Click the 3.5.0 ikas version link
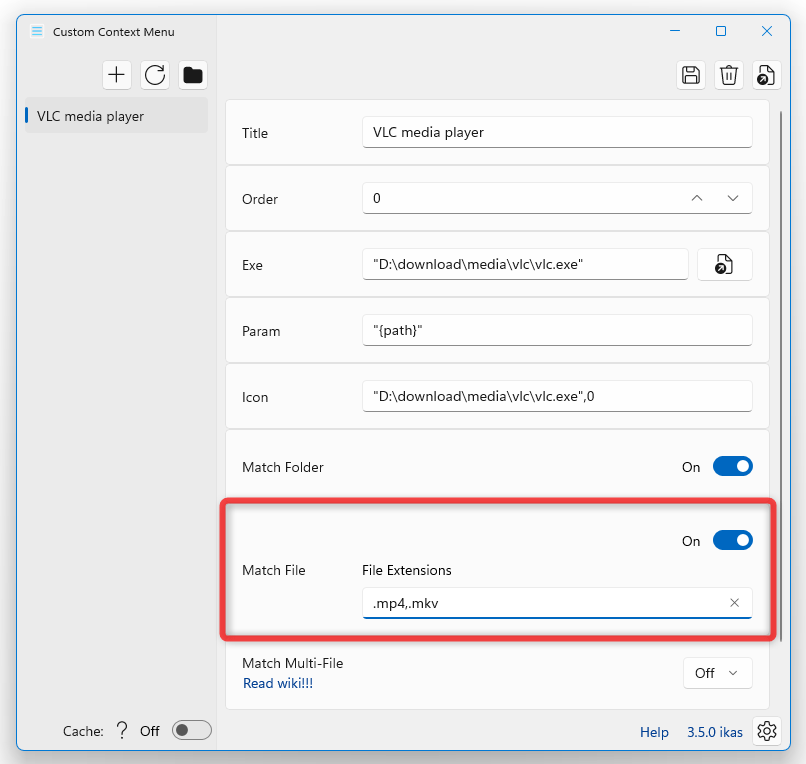This screenshot has width=806, height=764. tap(715, 732)
